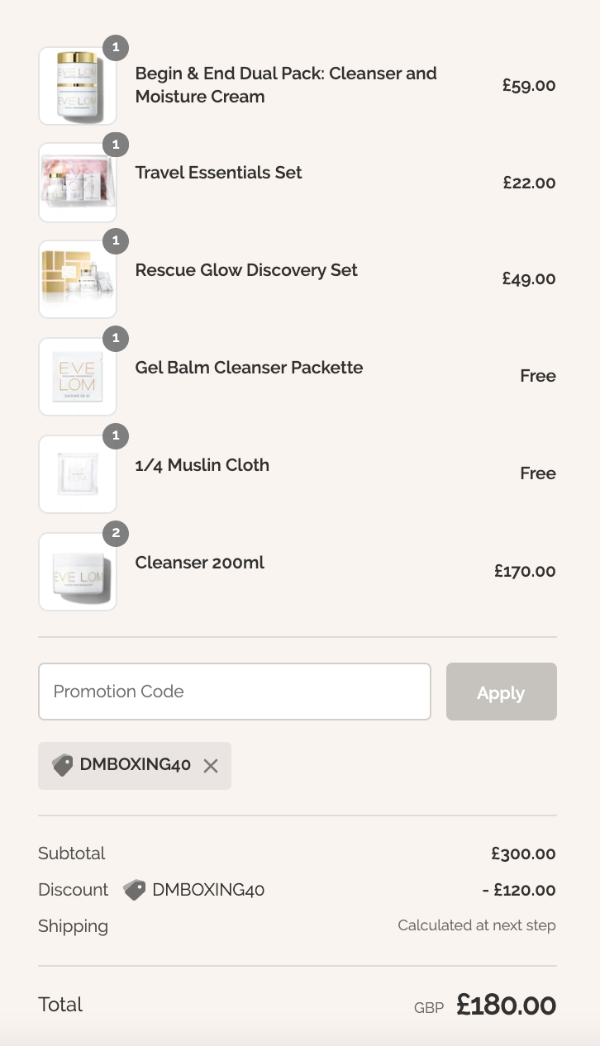Viewport: 600px width, 1046px height.
Task: Open the Cleanser 200ml product thumbnail
Action: (77, 571)
